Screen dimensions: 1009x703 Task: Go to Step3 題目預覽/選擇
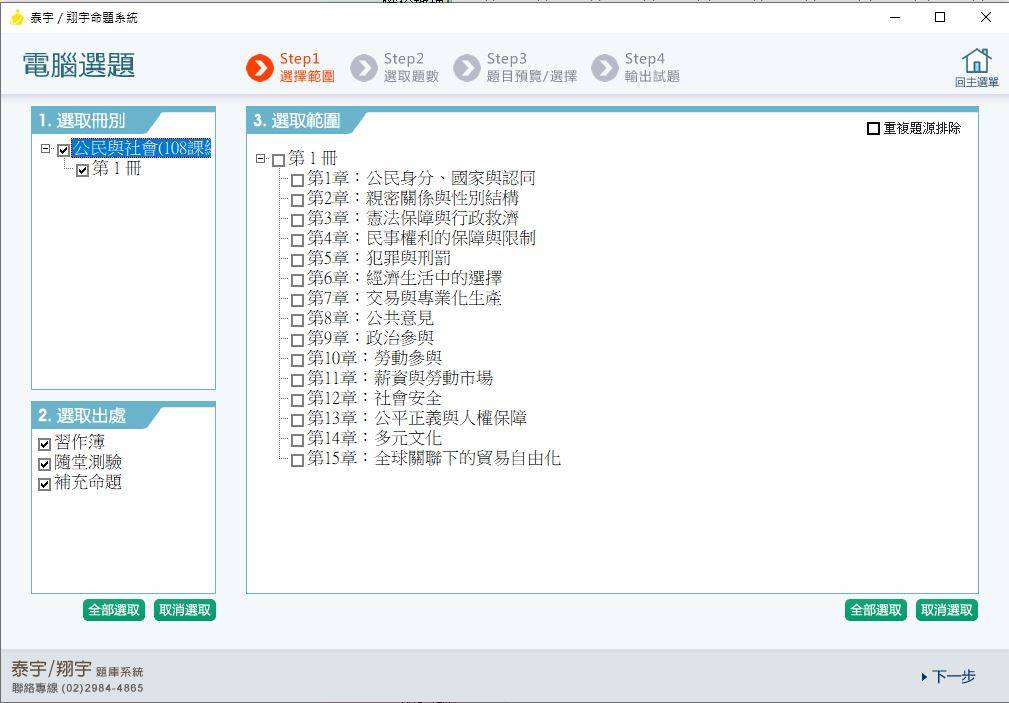click(532, 68)
